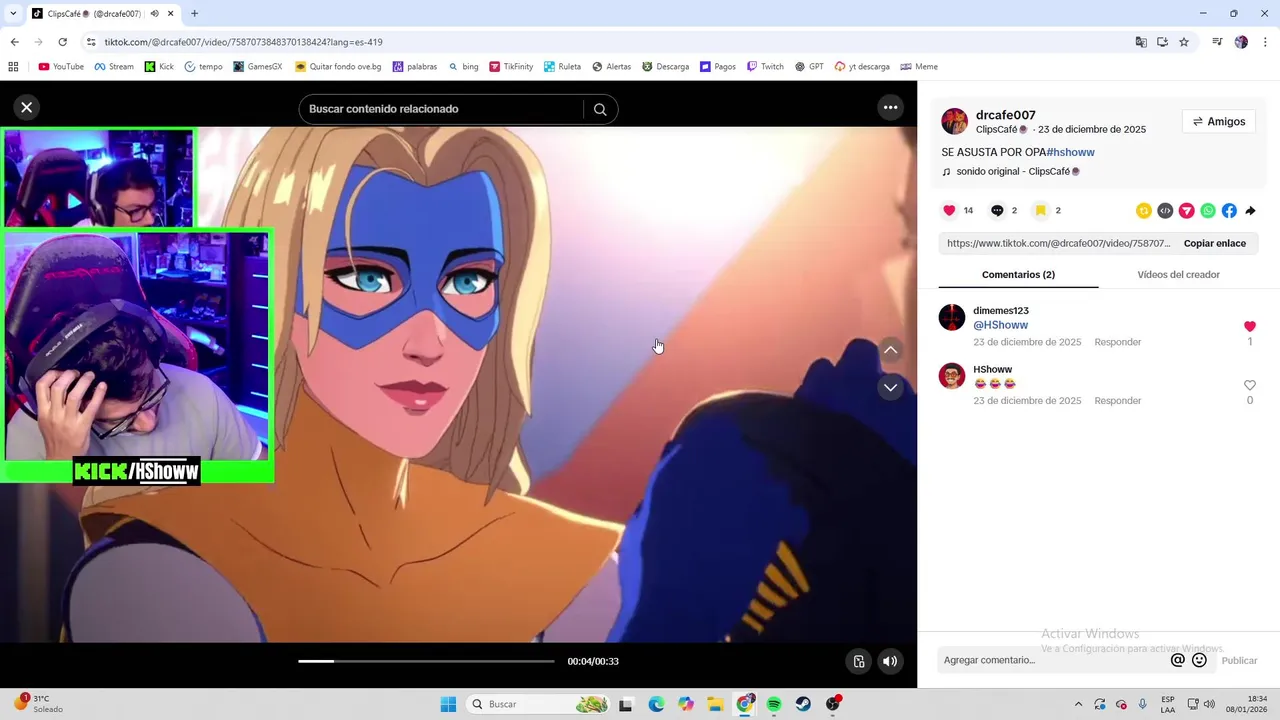The width and height of the screenshot is (1280, 720).
Task: Open the apps grid in bookmarks bar
Action: [x=13, y=67]
